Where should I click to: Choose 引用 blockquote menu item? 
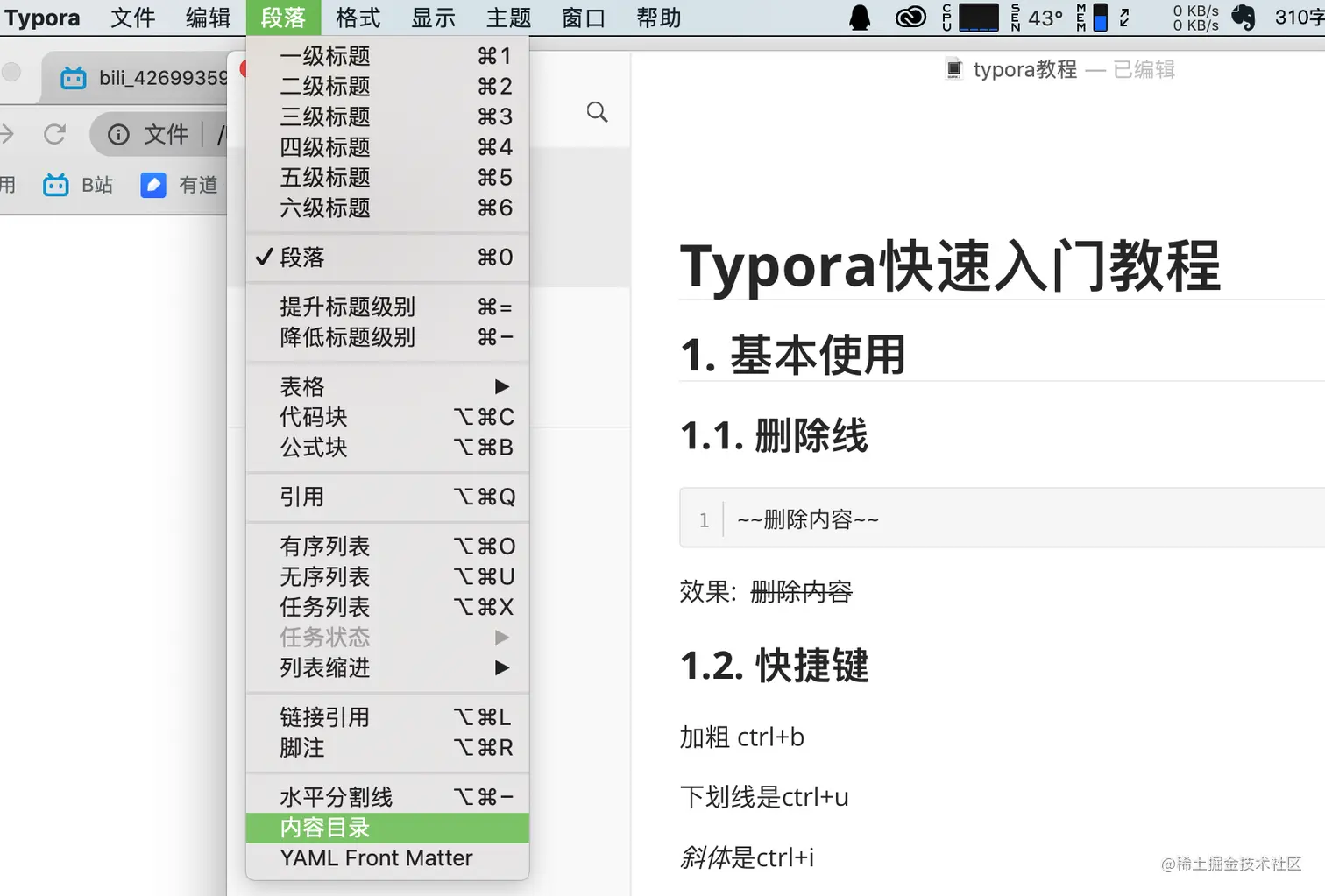pyautogui.click(x=387, y=497)
